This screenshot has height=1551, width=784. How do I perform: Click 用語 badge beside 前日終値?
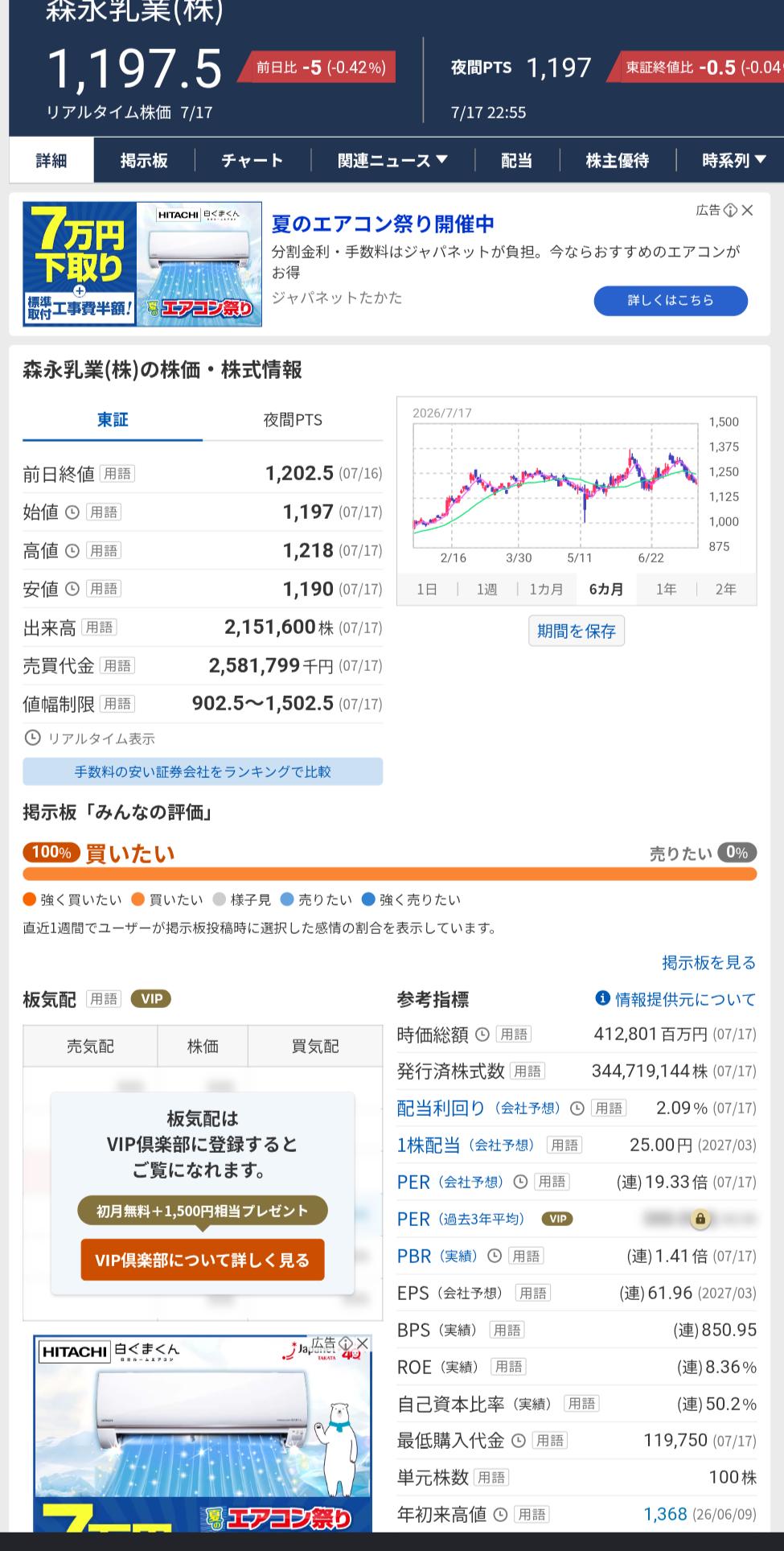point(117,474)
